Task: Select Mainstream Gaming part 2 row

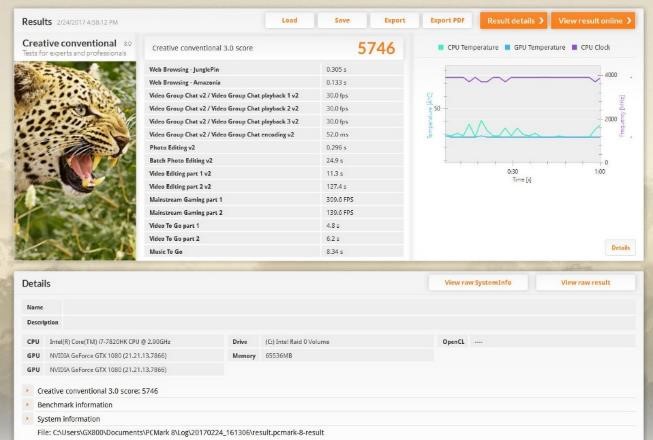Action: [x=274, y=212]
